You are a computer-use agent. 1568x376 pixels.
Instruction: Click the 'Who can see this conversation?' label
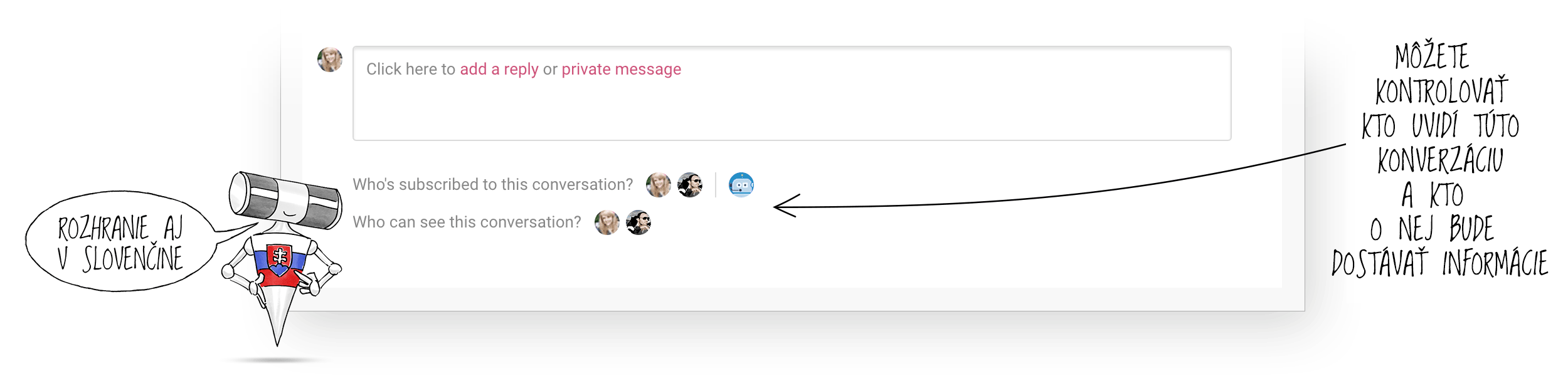click(467, 222)
